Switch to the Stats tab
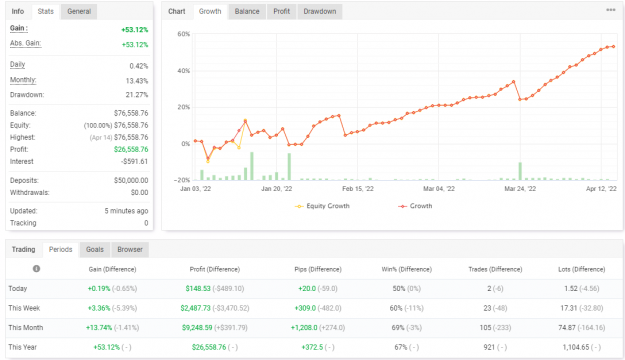The height and width of the screenshot is (360, 625). [x=45, y=12]
